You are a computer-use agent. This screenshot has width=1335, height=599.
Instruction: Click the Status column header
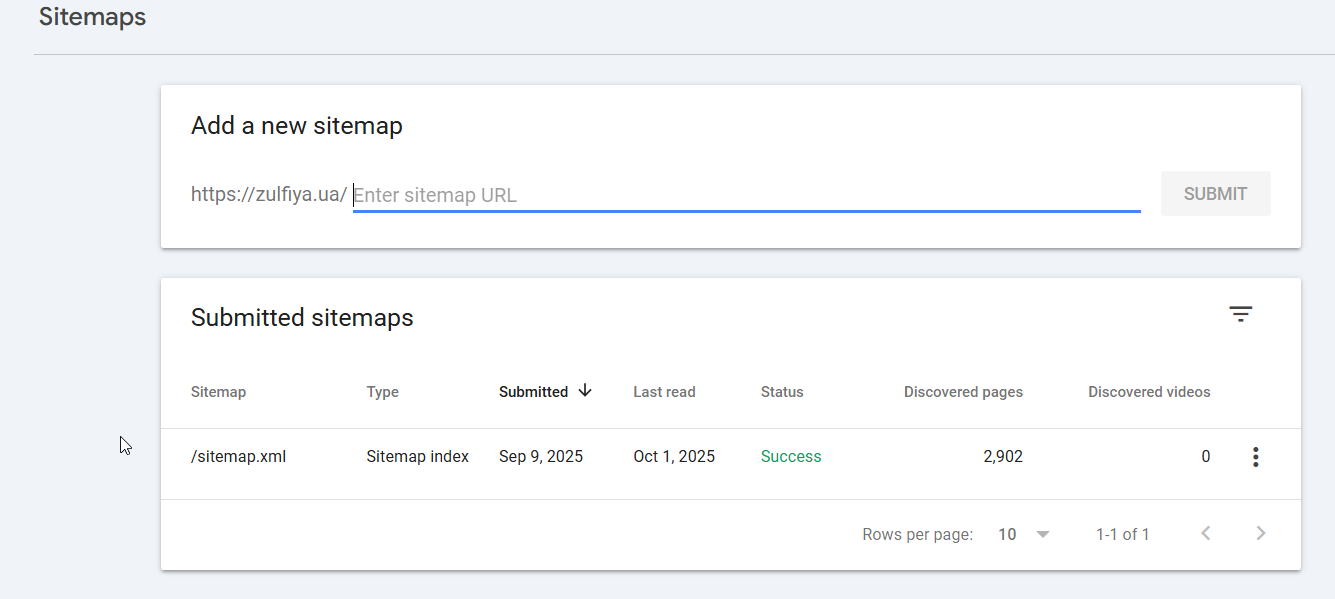click(x=782, y=392)
